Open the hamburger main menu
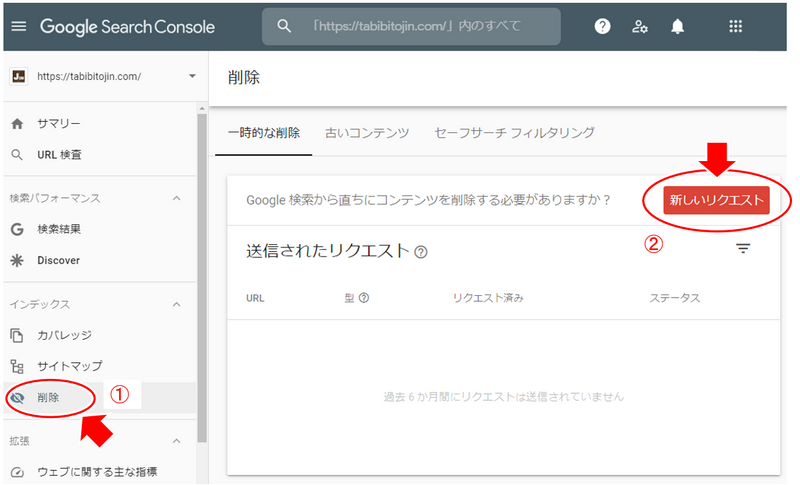Screen dimensions: 800x485 19,26
